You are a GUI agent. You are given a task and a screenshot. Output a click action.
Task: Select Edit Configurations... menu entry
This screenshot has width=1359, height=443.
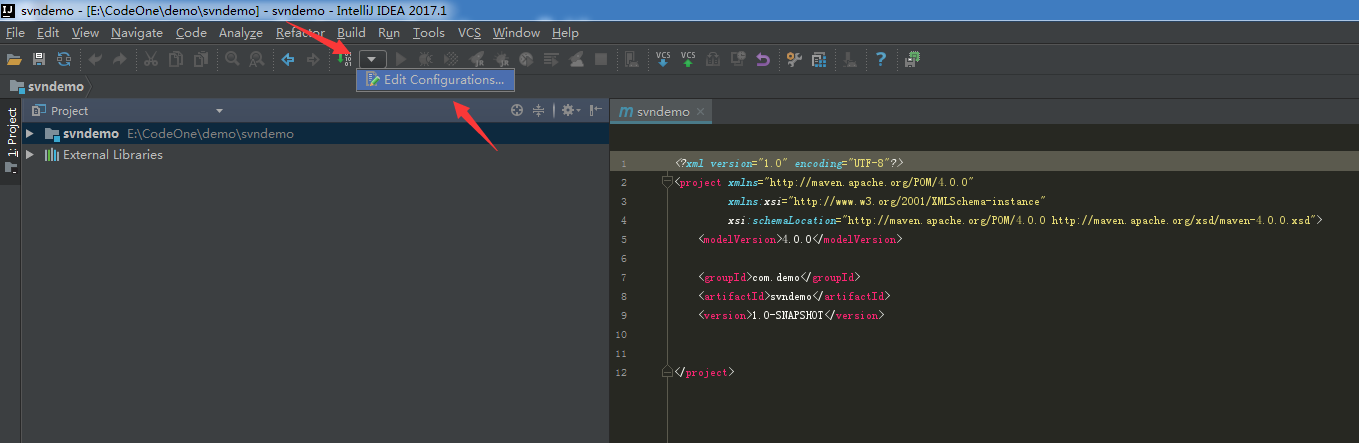pyautogui.click(x=435, y=79)
